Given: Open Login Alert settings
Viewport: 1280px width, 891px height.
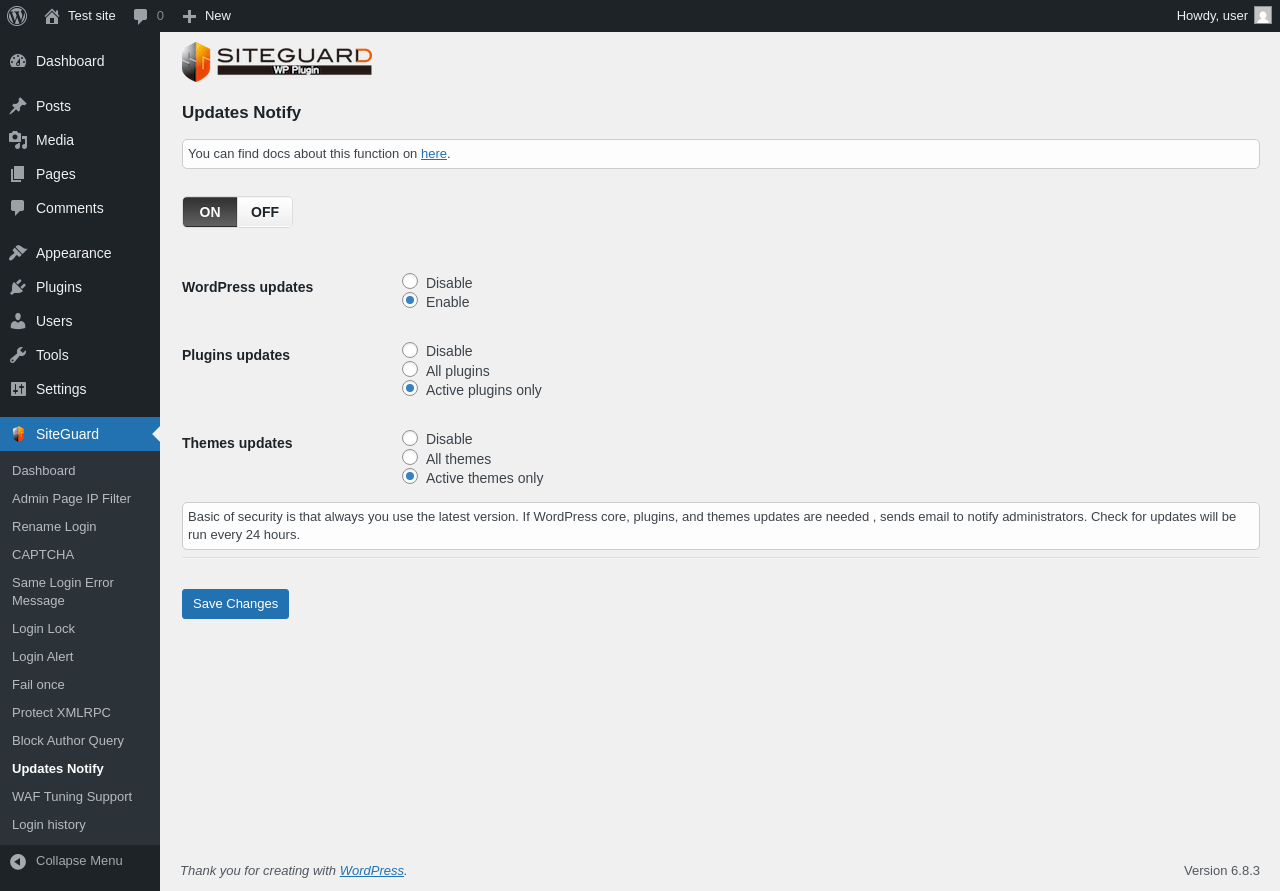Looking at the screenshot, I should 80,657.
